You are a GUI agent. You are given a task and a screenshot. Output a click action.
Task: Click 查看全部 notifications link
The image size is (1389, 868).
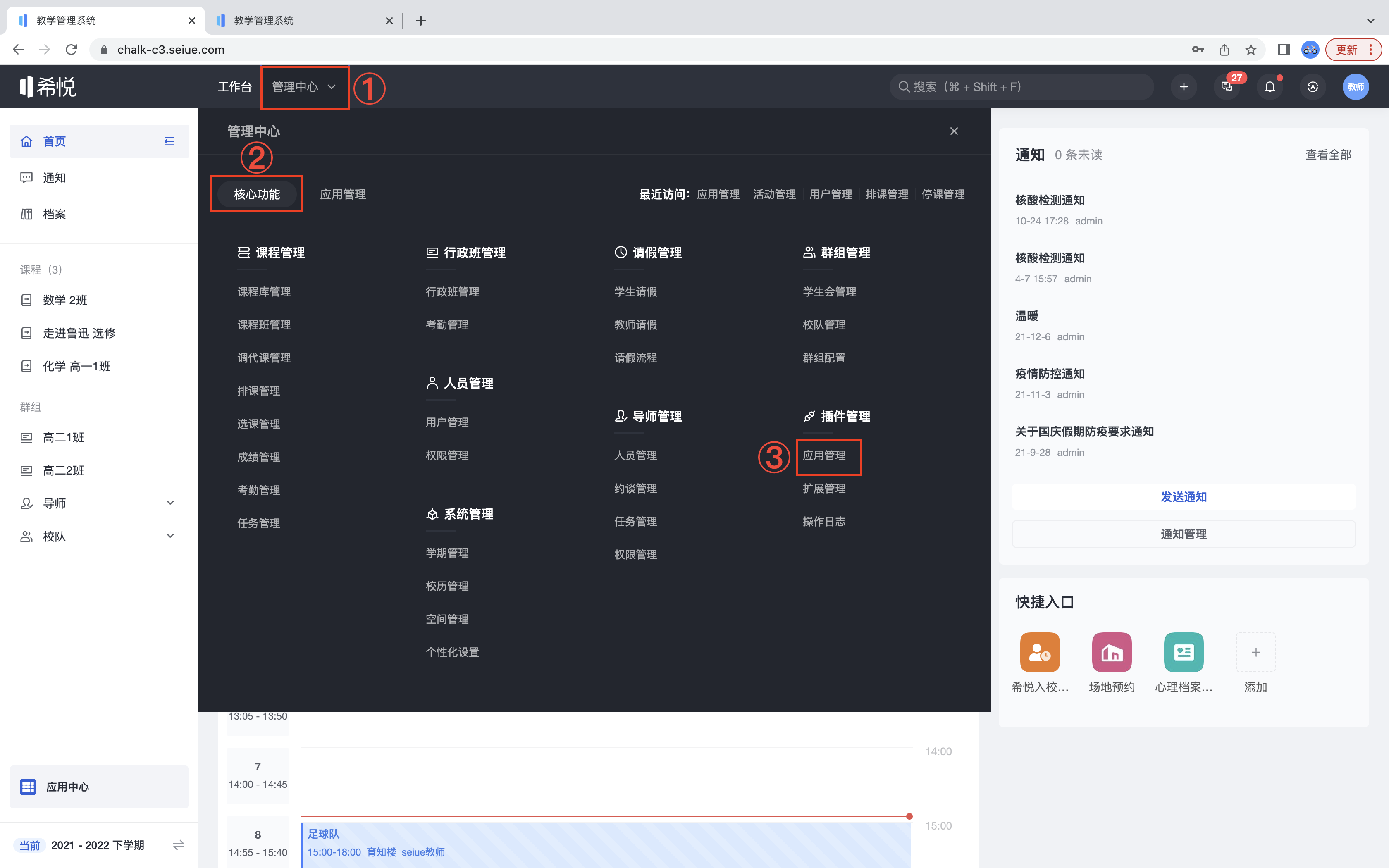click(x=1328, y=155)
